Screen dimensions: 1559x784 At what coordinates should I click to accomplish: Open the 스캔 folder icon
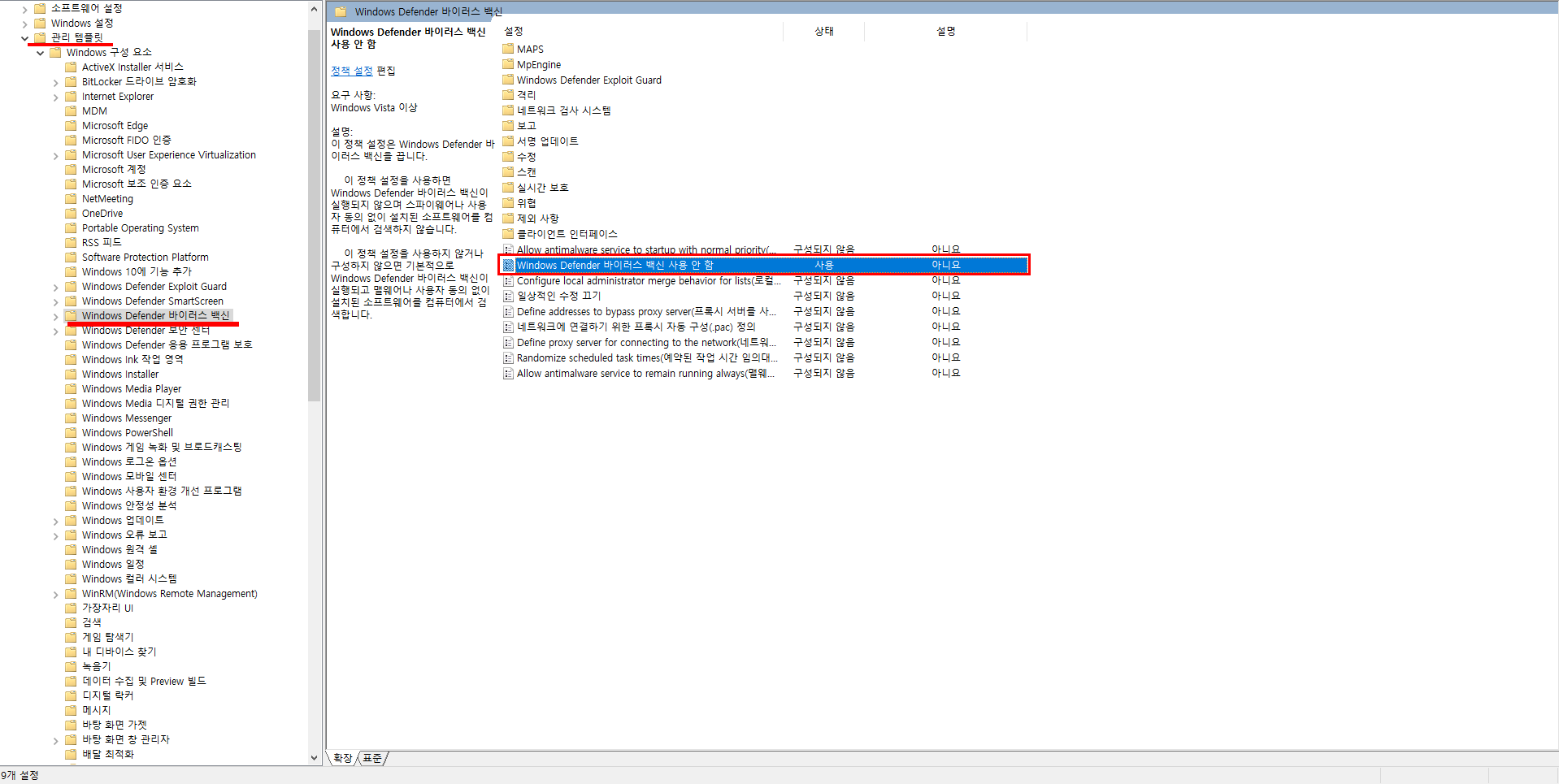point(508,172)
